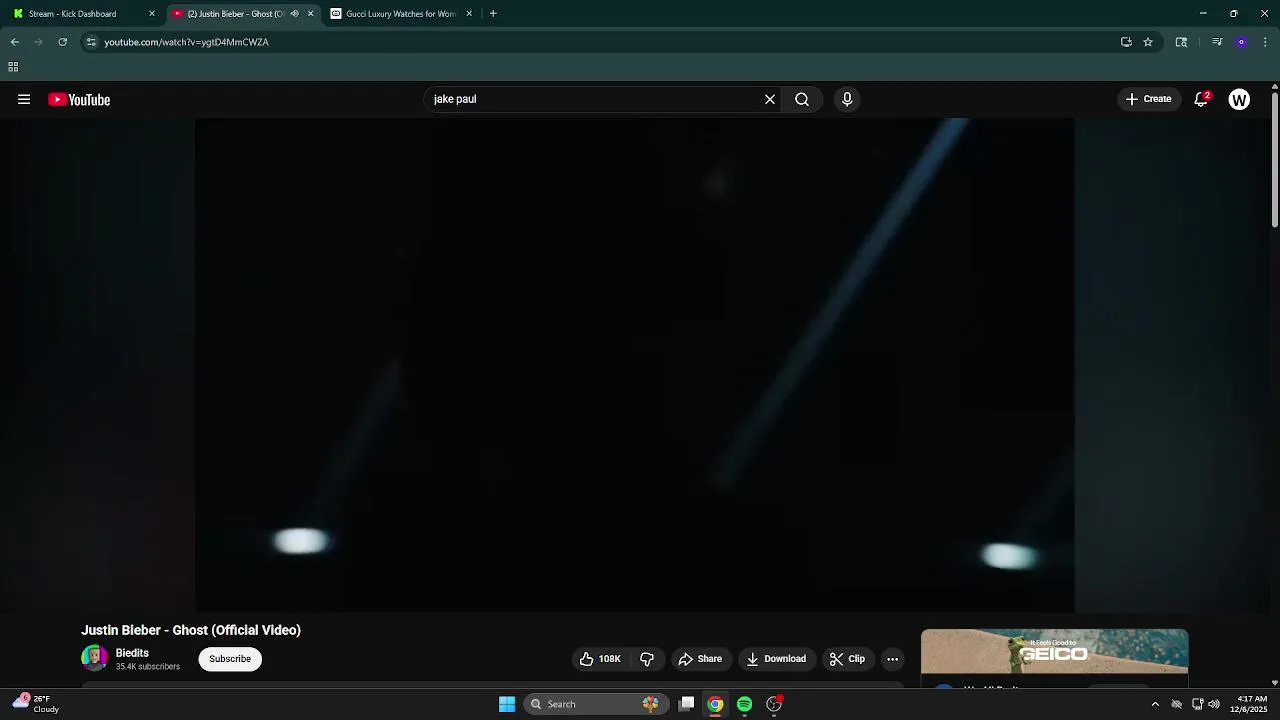This screenshot has width=1280, height=720.
Task: Click the video title 'Justin Bieber - Ghost'
Action: (191, 630)
